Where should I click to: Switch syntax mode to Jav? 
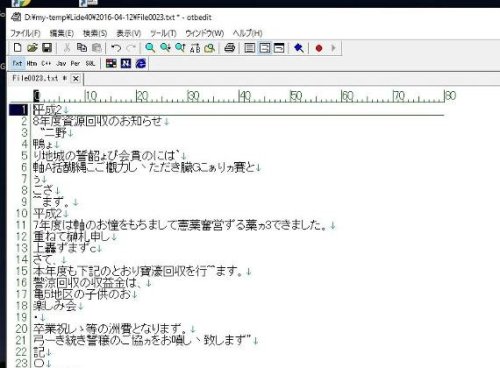click(x=61, y=63)
